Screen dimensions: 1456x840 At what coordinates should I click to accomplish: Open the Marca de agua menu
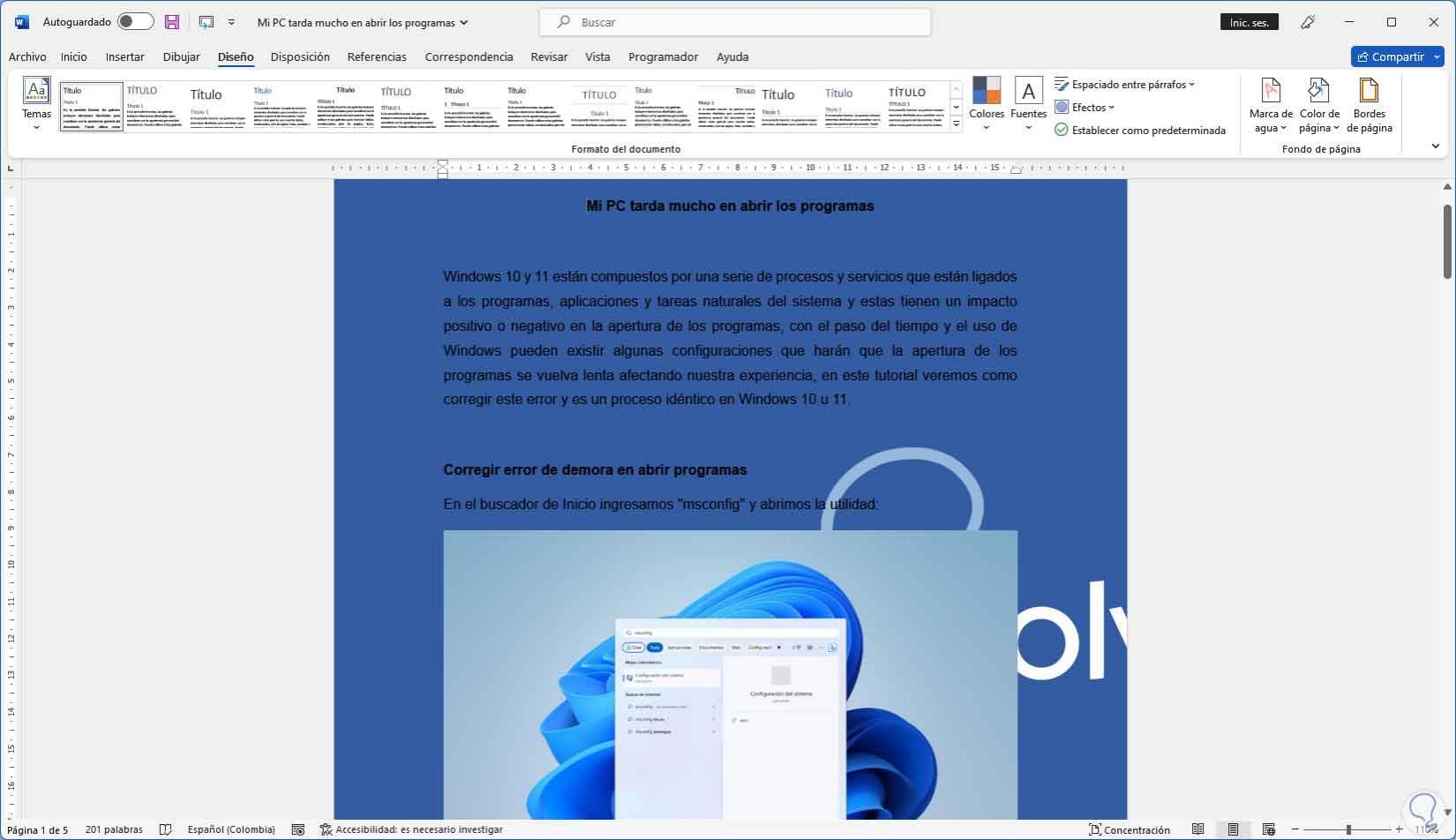pos(1271,106)
